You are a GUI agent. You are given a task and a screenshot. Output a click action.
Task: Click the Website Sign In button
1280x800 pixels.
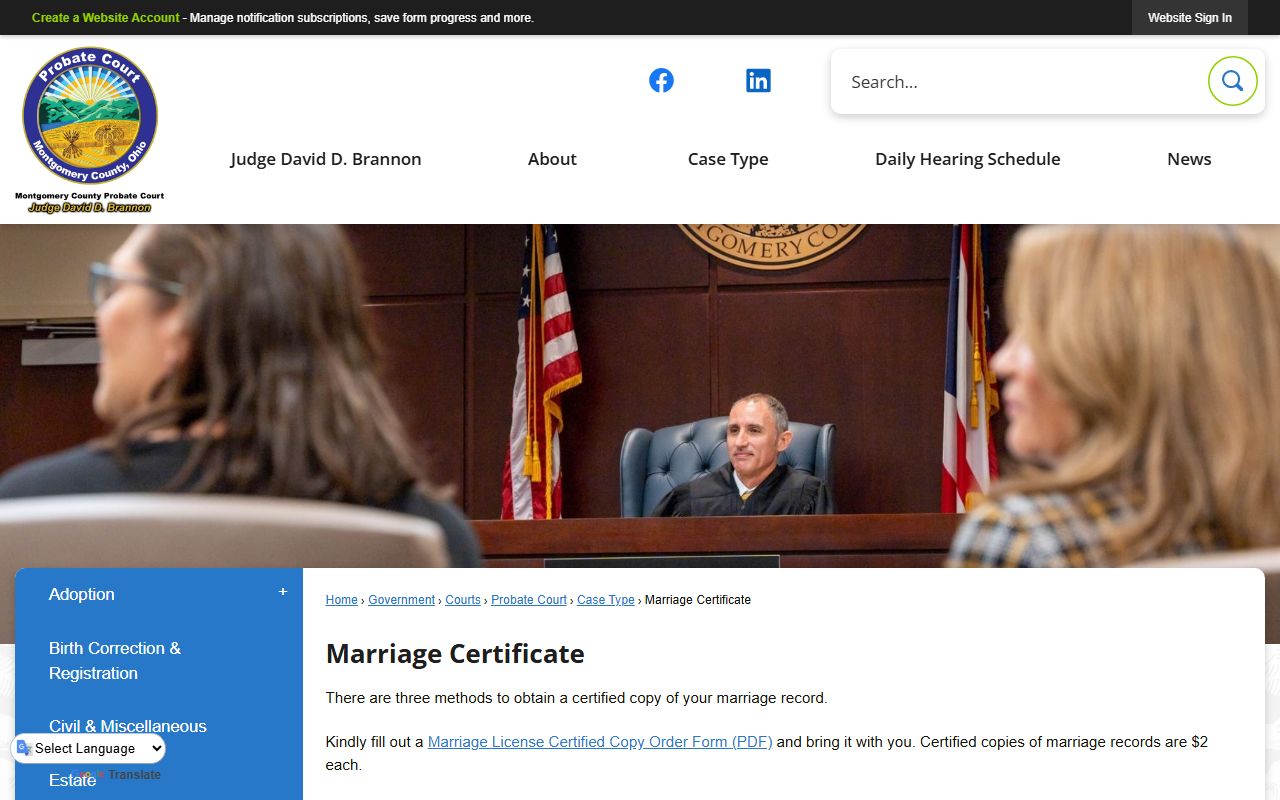click(x=1190, y=18)
